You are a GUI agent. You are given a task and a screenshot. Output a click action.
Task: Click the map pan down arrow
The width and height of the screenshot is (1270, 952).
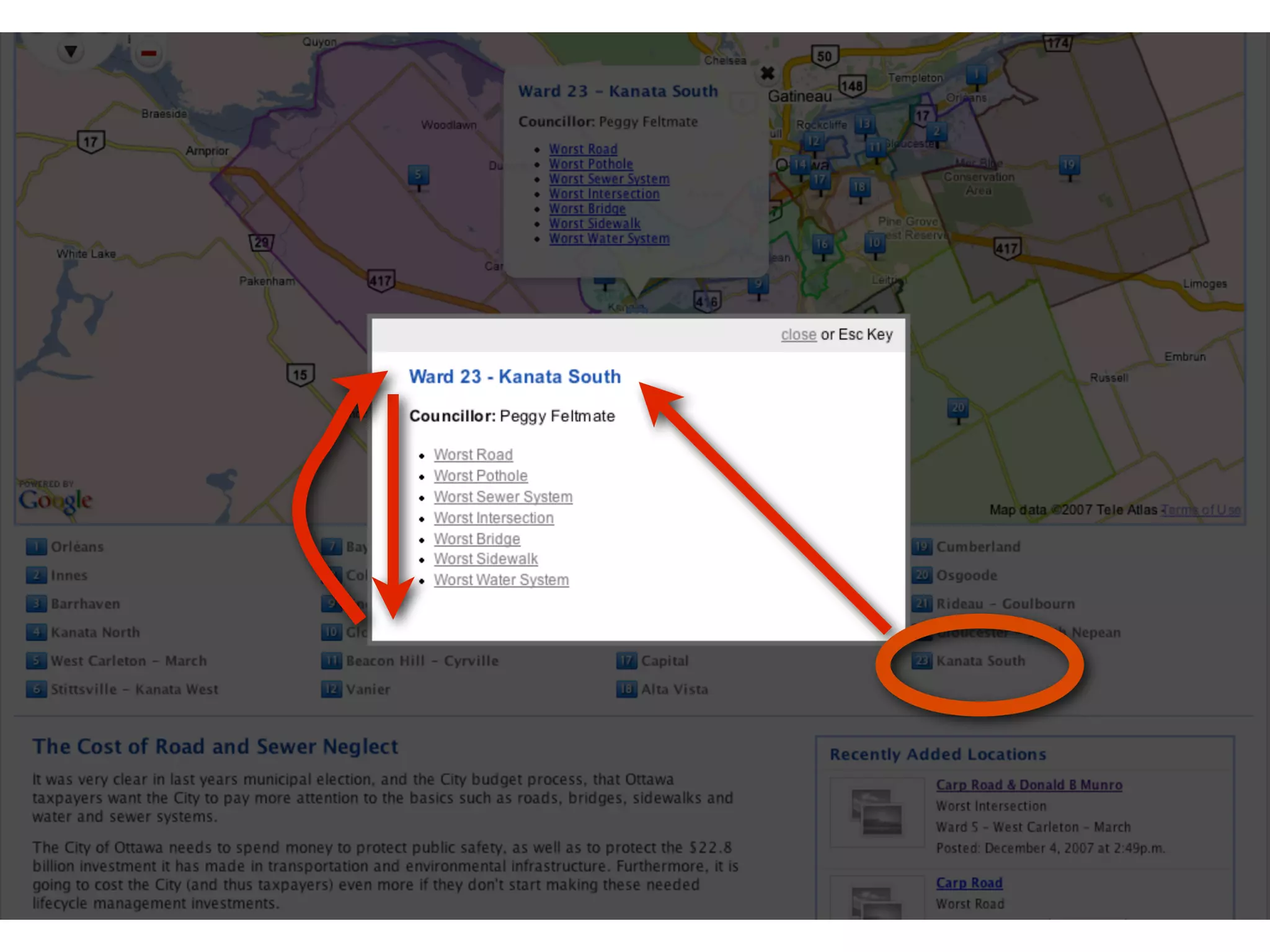pos(71,51)
